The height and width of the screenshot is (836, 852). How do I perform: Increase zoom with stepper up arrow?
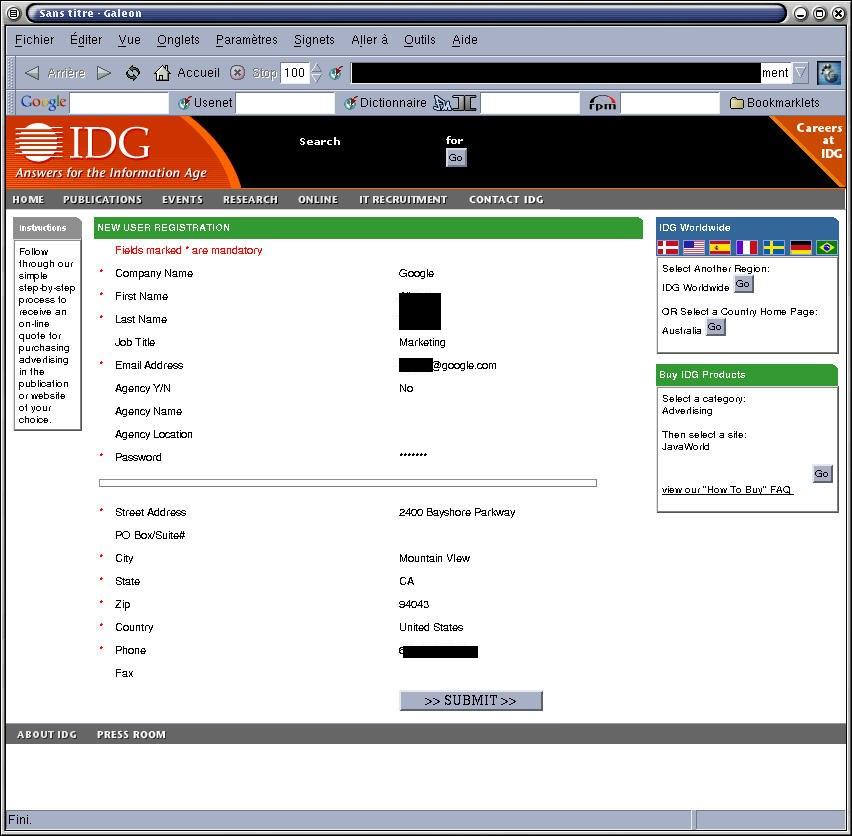(x=316, y=67)
